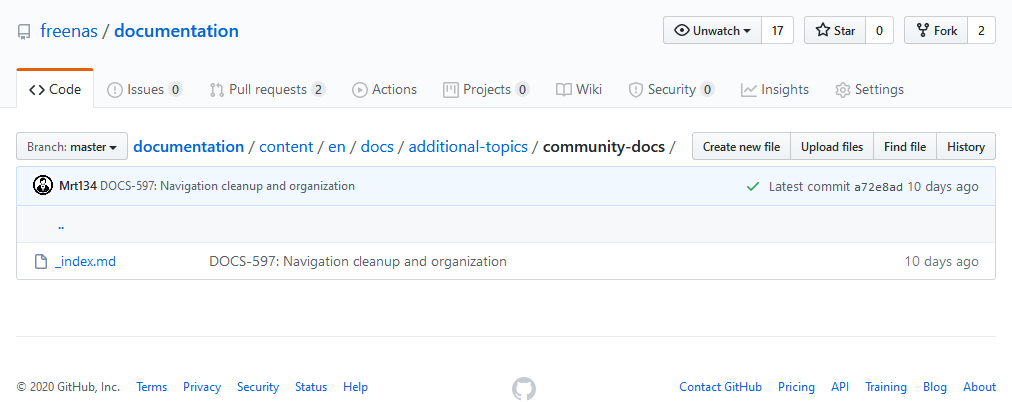
Task: Open the Unwatch notifications dropdown
Action: tap(712, 31)
